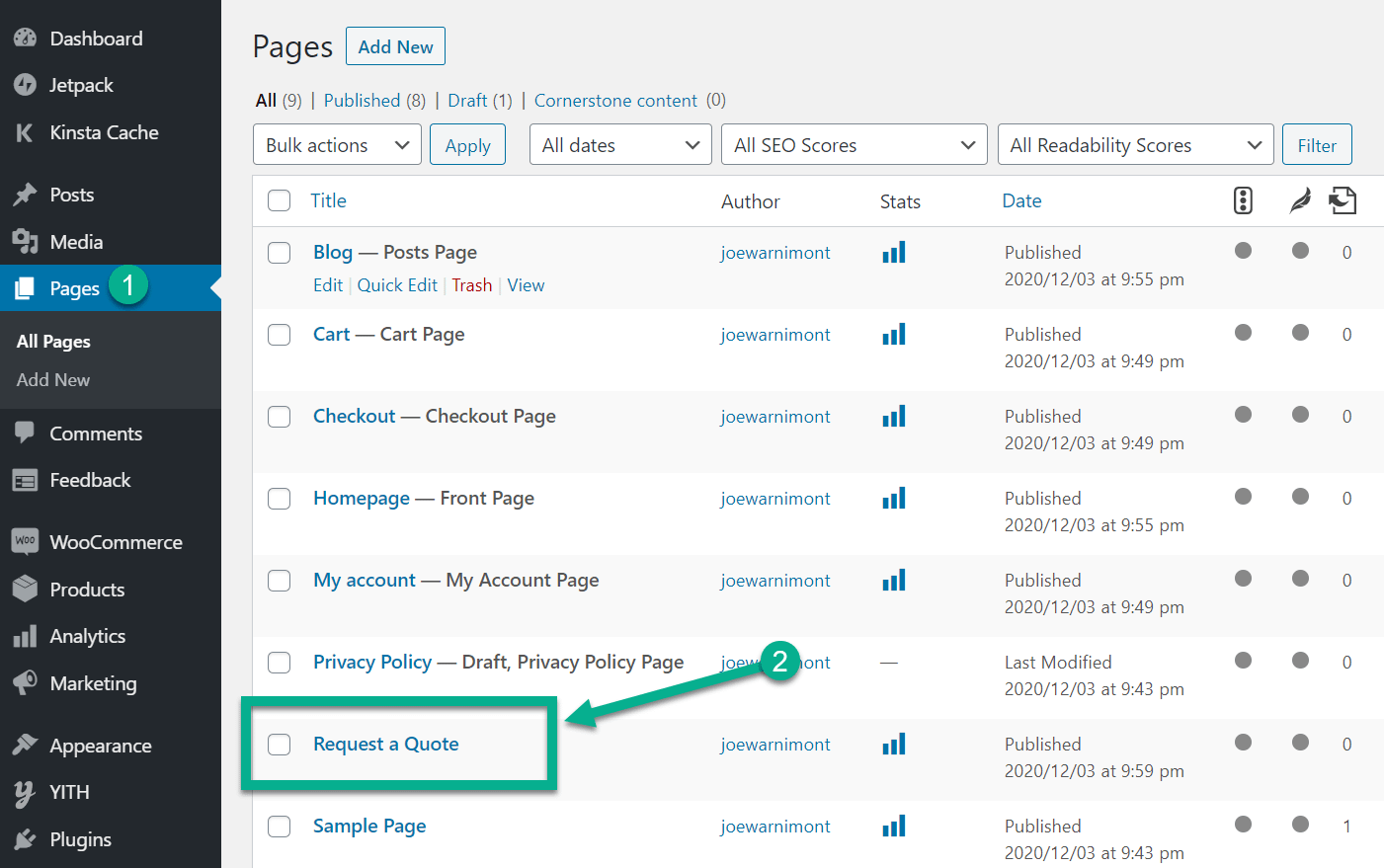The image size is (1384, 868).
Task: Click the Jetpack sidebar icon
Action: click(x=24, y=85)
